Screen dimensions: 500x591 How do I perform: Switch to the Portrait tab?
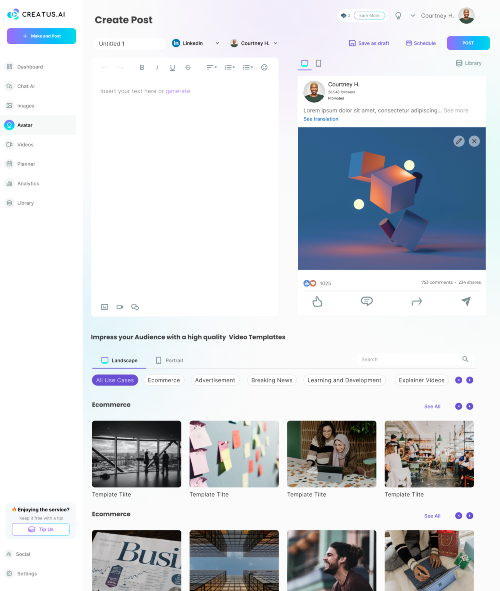tap(170, 360)
